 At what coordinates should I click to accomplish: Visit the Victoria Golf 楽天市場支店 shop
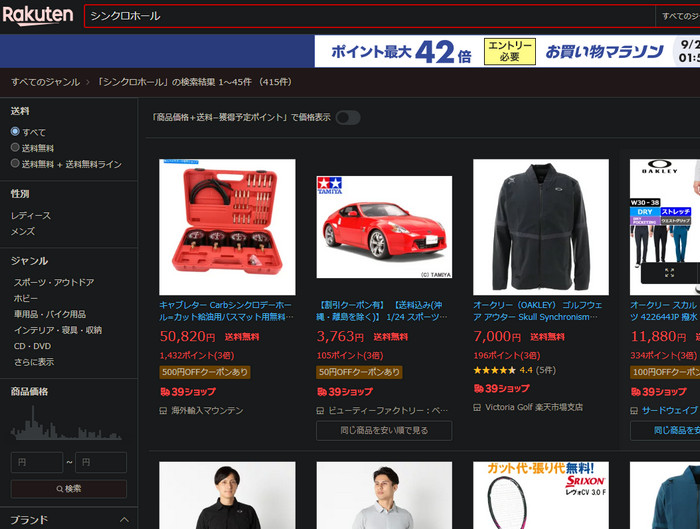click(x=534, y=407)
